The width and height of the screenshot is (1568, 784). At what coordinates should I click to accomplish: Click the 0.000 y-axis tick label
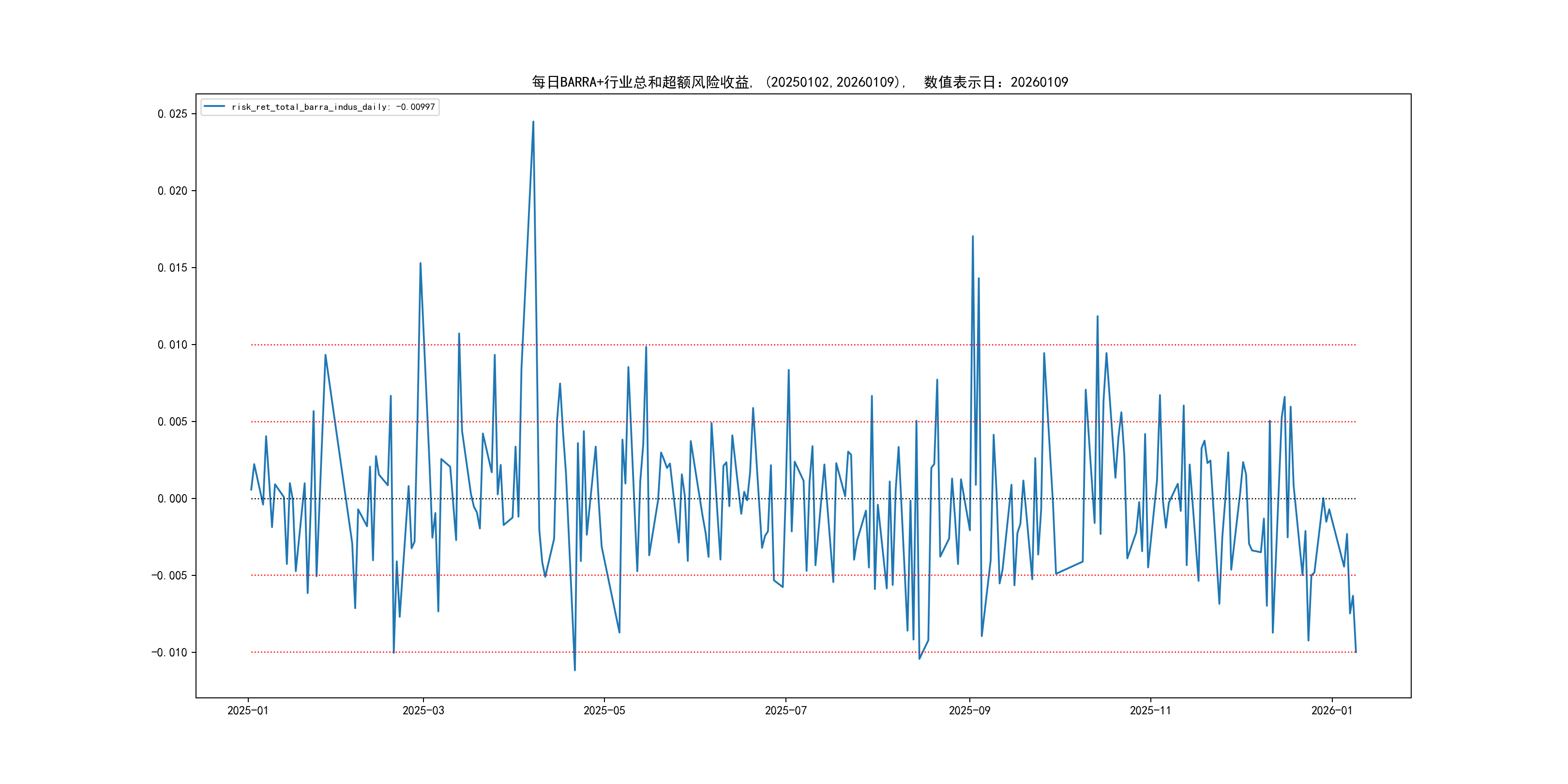click(172, 498)
